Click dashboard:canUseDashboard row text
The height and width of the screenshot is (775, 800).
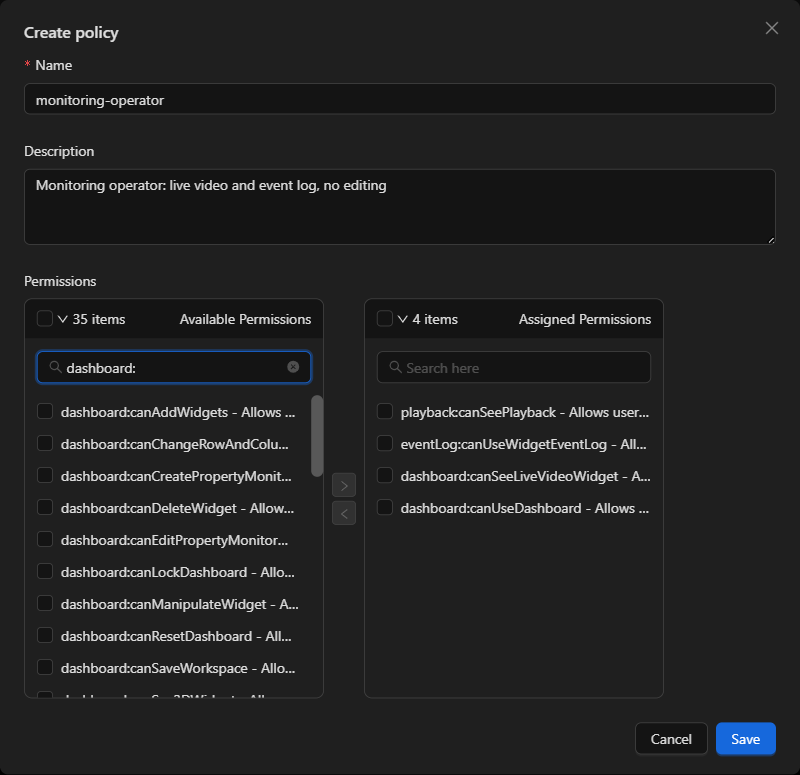pos(525,508)
